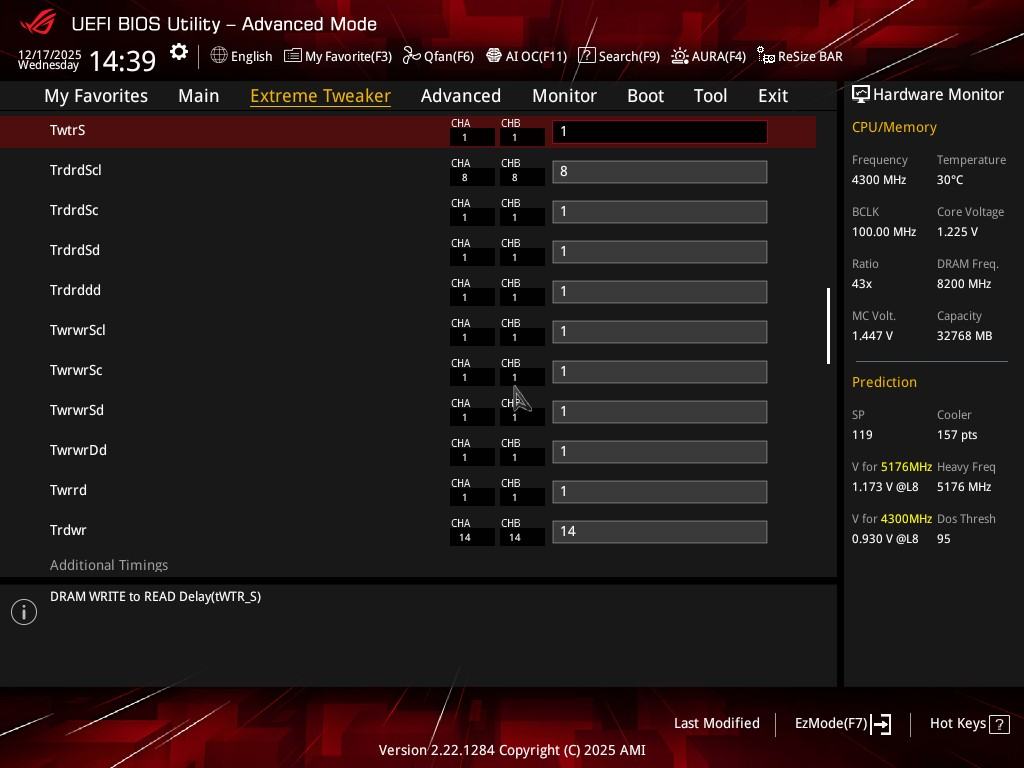The height and width of the screenshot is (768, 1024).
Task: Open the Tool tab
Action: (711, 96)
